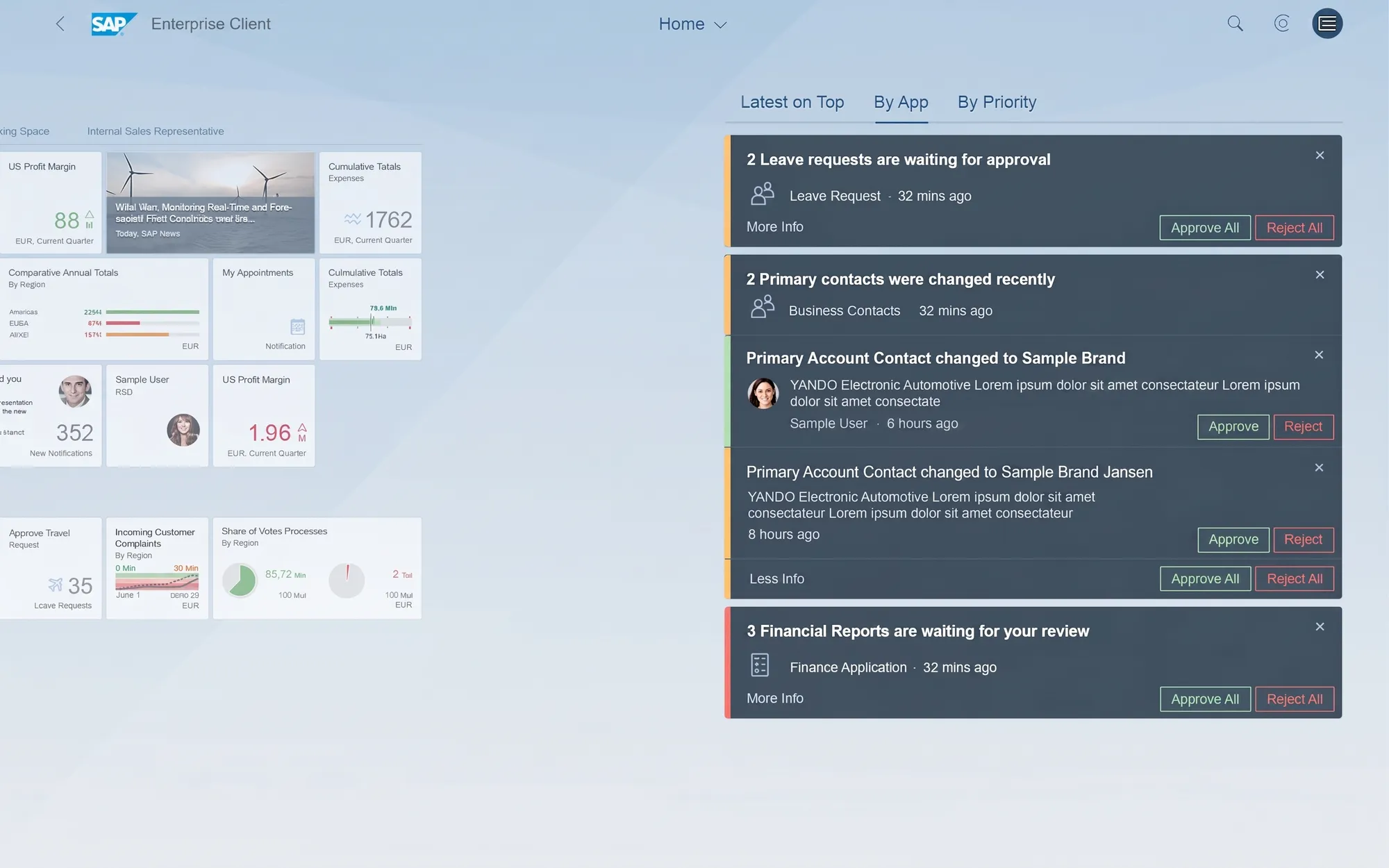Click the Leave Request people icon
1389x868 pixels.
763,194
